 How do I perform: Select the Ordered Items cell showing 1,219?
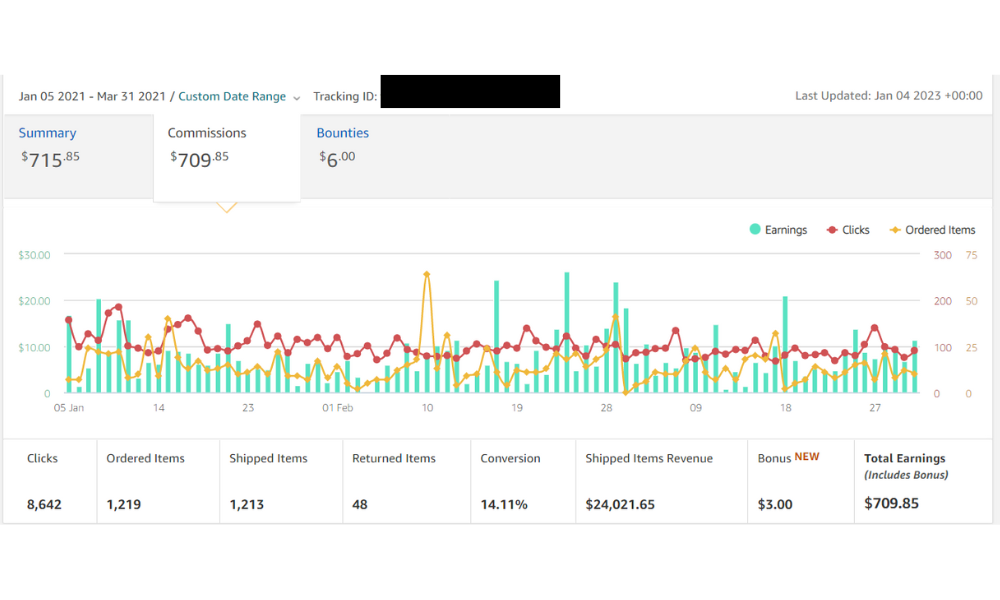click(158, 481)
